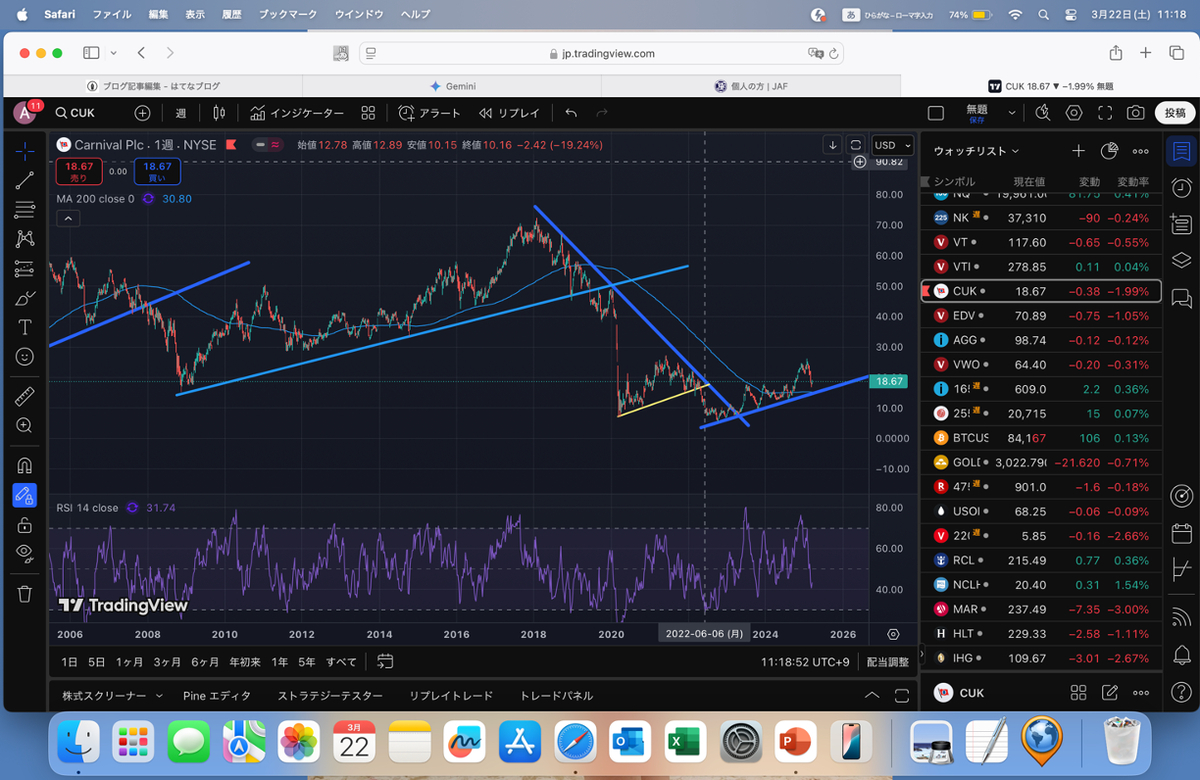
Task: Open the watchlist sidebar bookmark icon
Action: point(1181,151)
